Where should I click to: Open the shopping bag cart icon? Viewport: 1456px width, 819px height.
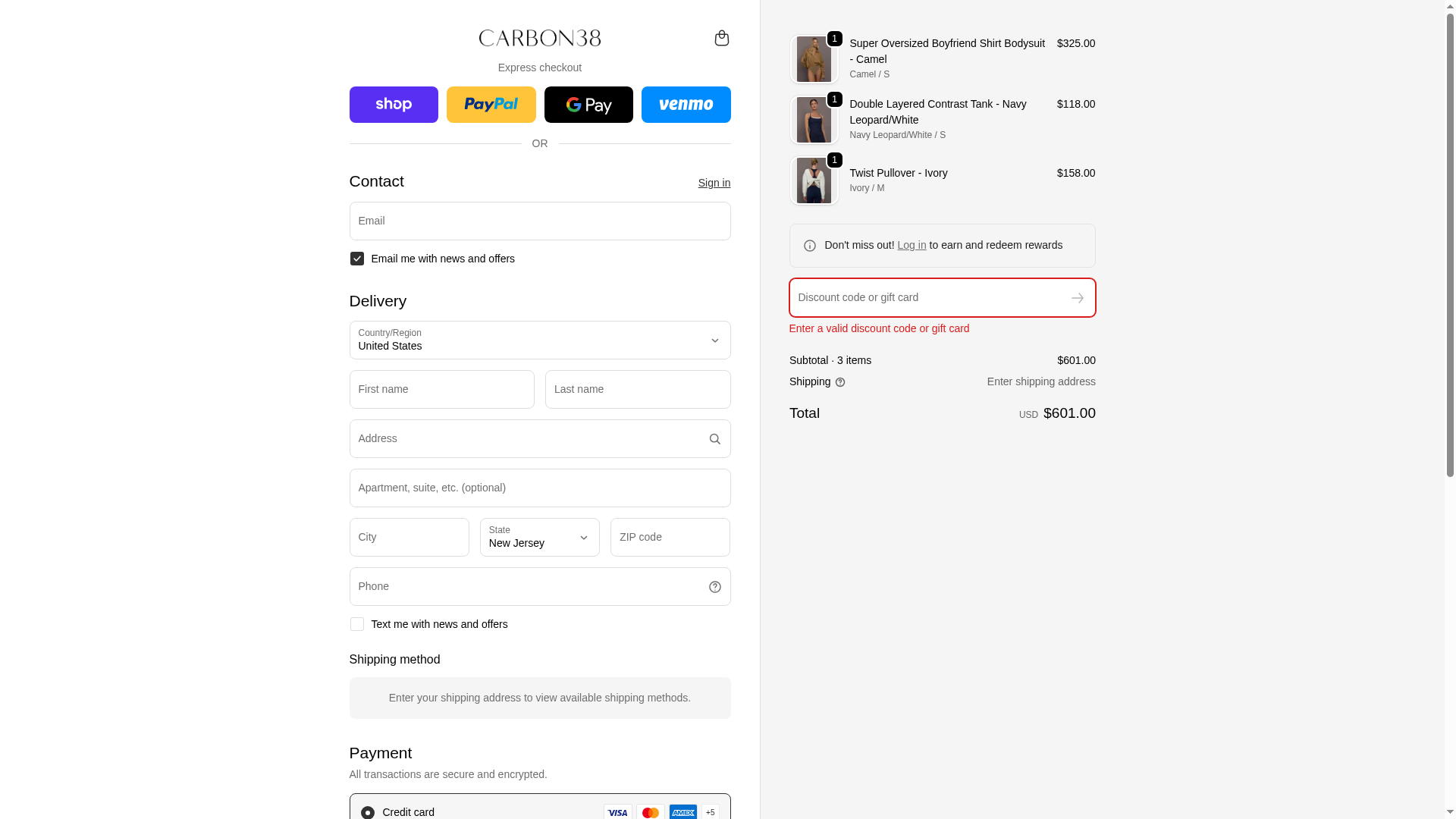[x=721, y=38]
